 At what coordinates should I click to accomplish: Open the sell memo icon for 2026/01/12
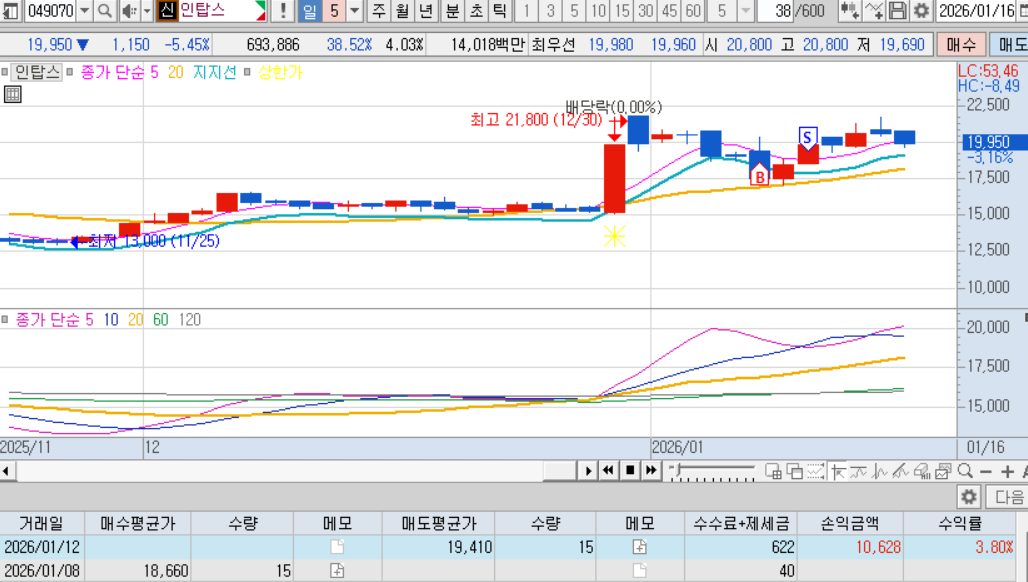pos(639,547)
